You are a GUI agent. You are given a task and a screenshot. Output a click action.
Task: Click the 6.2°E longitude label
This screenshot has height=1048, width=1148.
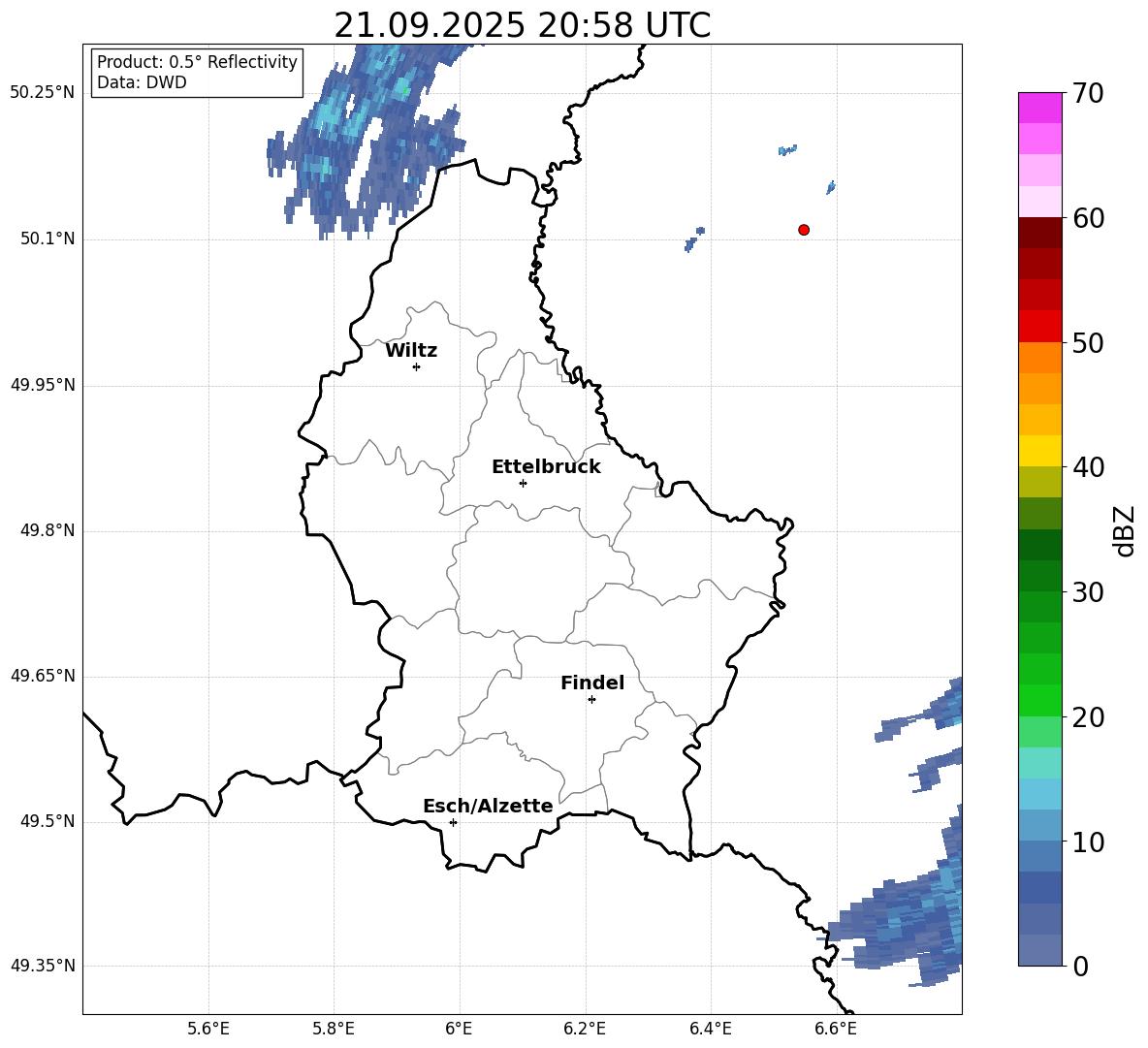(585, 1029)
